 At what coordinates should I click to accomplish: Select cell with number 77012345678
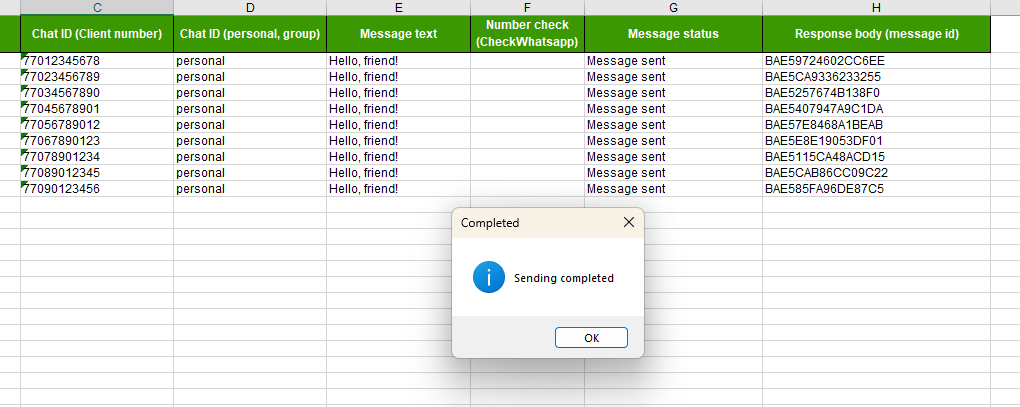pyautogui.click(x=97, y=61)
